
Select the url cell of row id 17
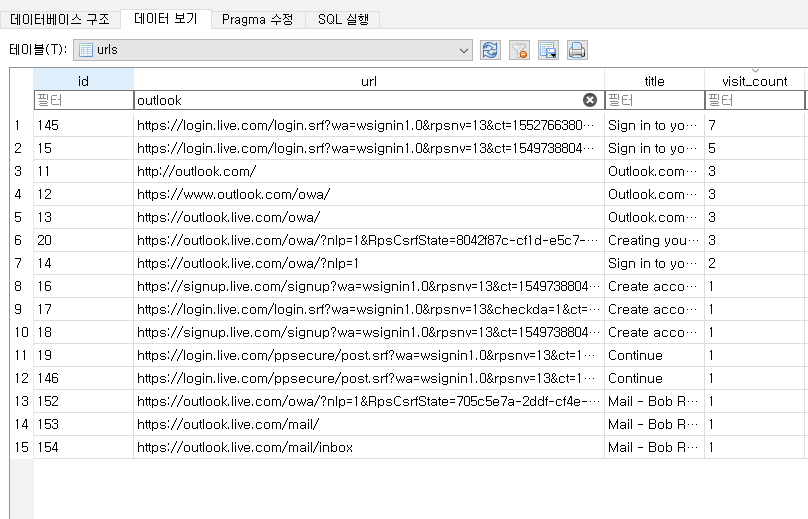click(369, 309)
